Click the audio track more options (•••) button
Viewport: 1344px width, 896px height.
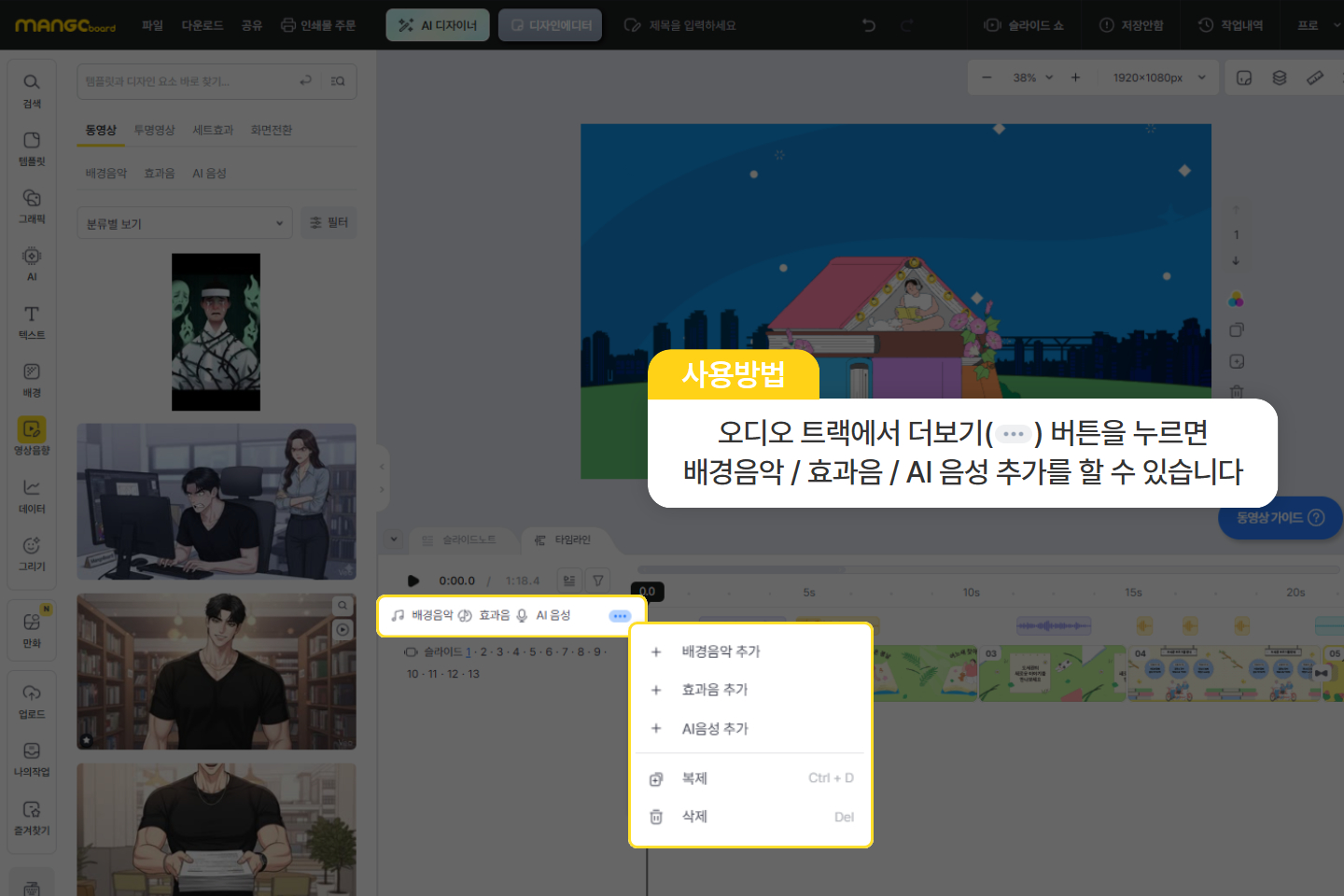620,616
